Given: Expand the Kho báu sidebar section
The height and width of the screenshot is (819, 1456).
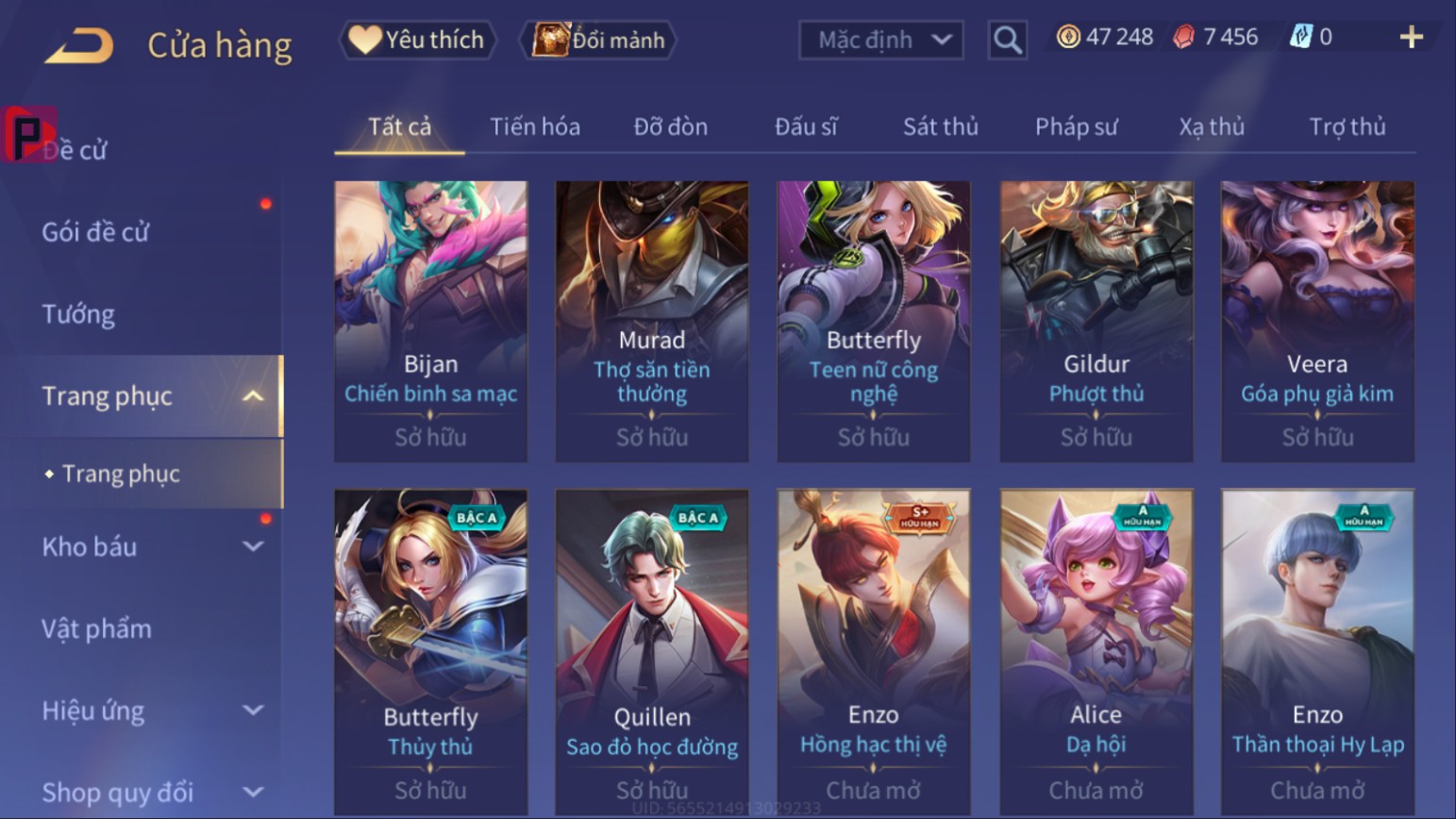Looking at the screenshot, I should click(253, 546).
